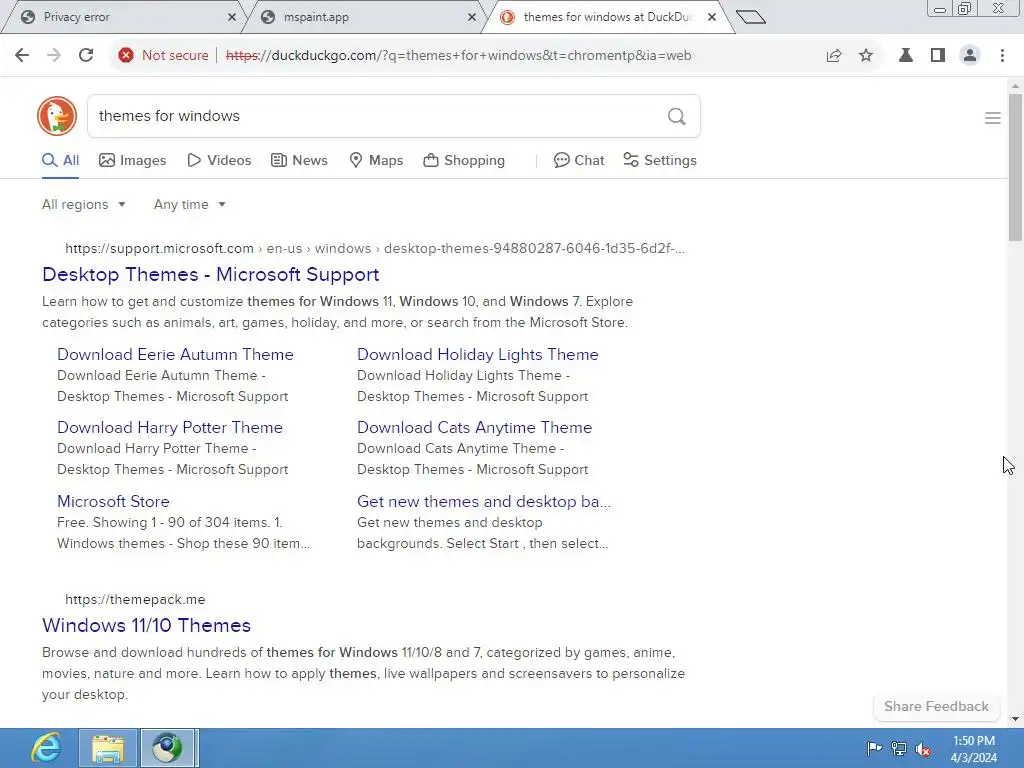Open the Action Center flag tray icon
Screen dimensions: 1024x768
tap(874, 748)
